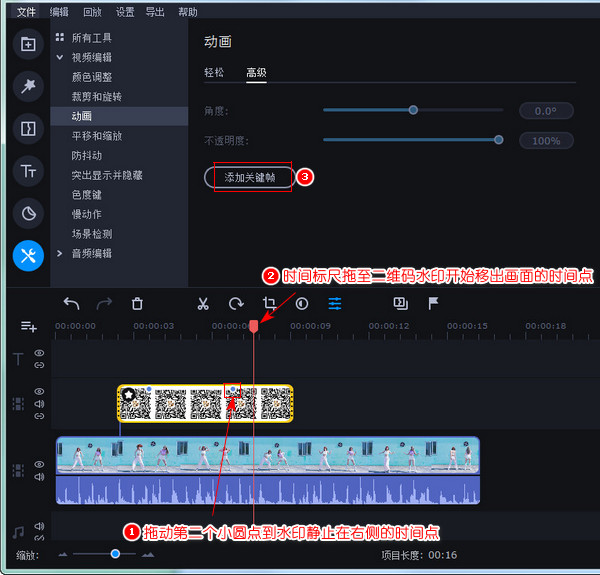
Task: Select 动画 tool
Action: pyautogui.click(x=119, y=116)
